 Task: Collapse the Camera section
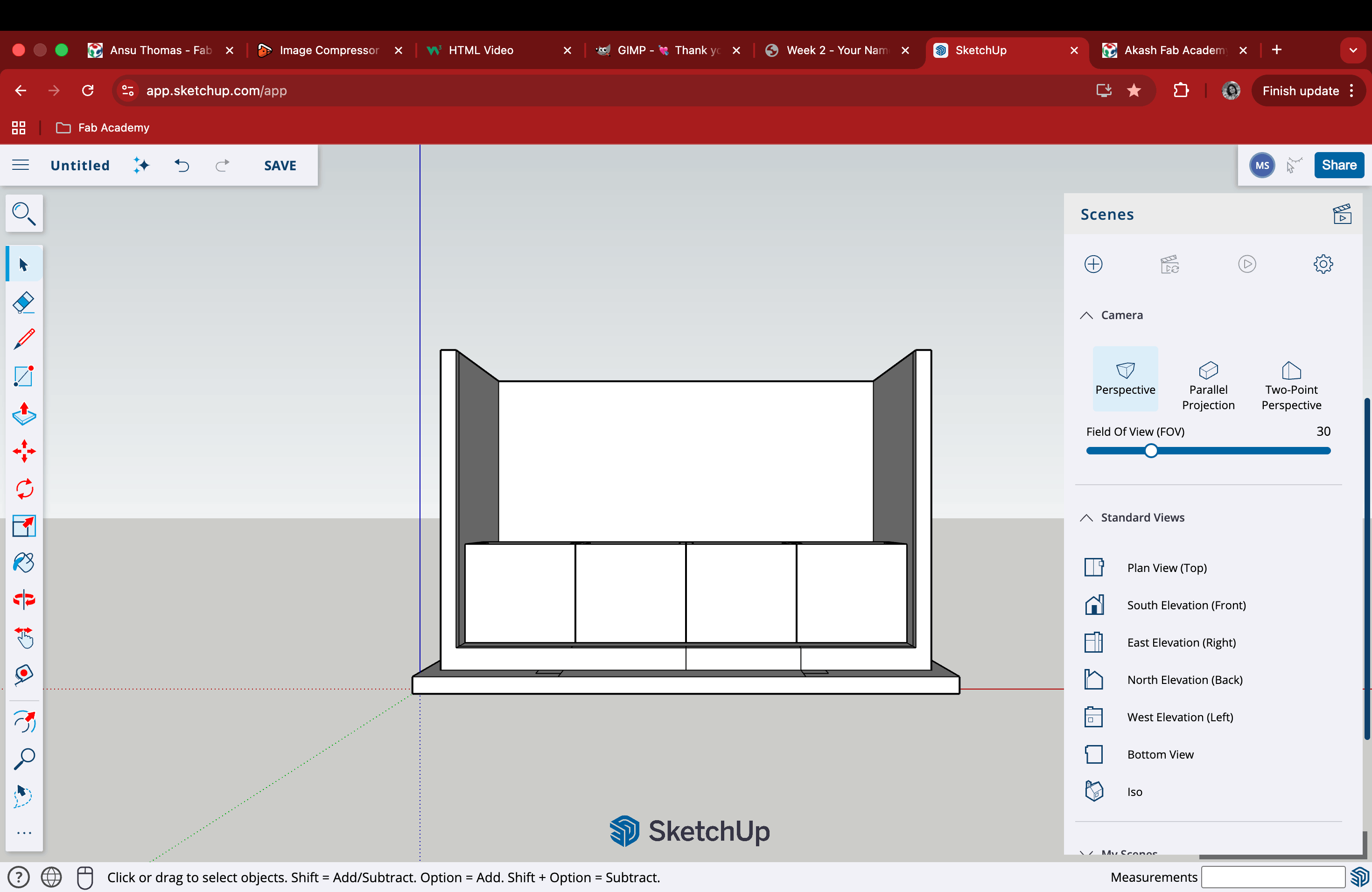(1086, 315)
